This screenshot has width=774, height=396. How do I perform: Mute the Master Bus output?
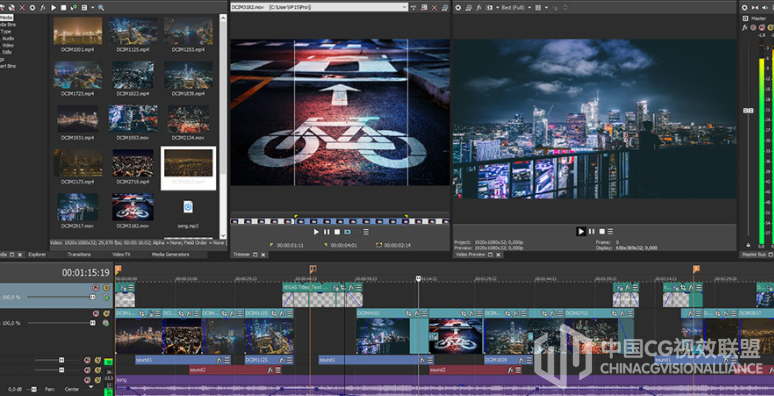click(762, 28)
